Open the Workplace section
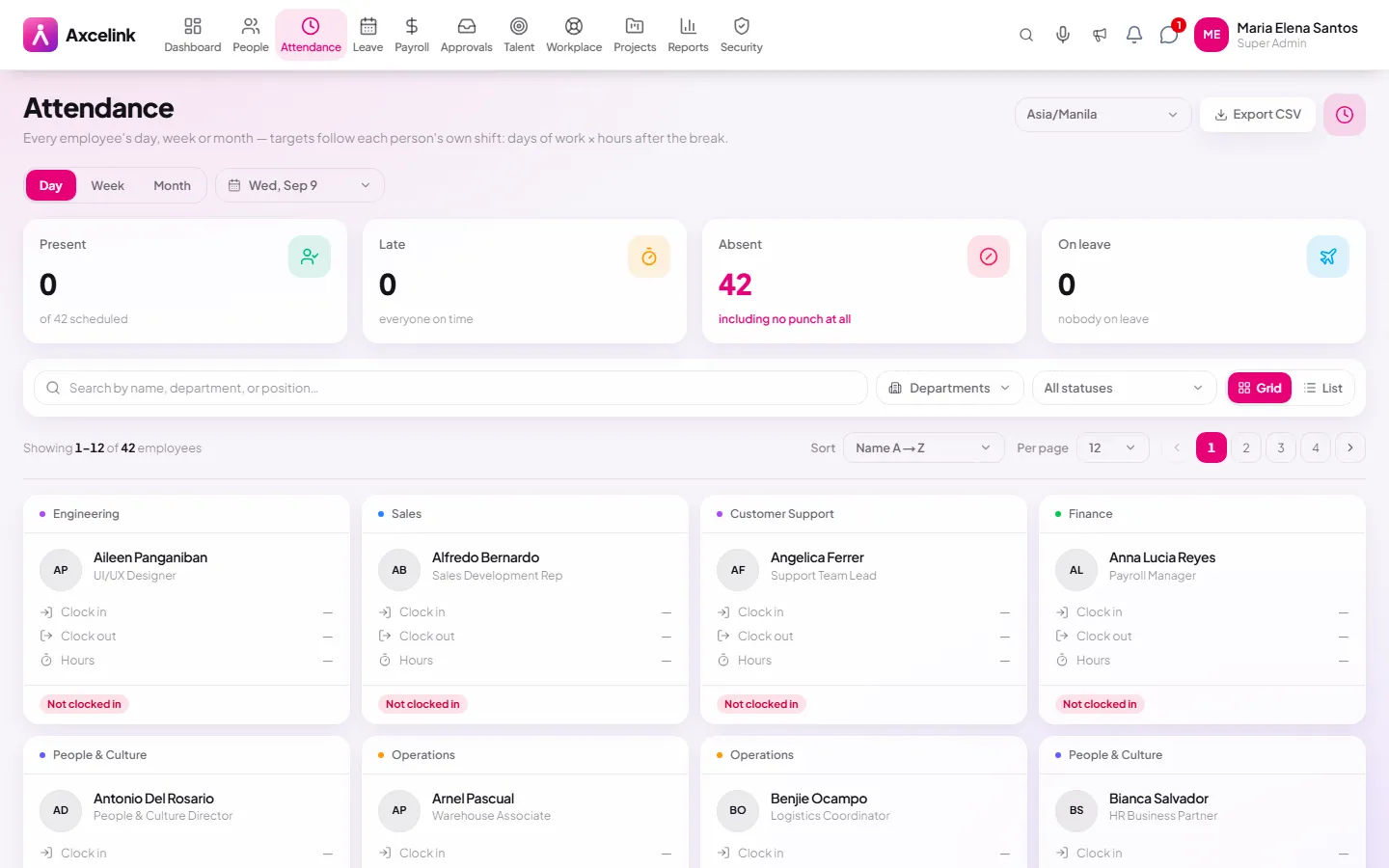Image resolution: width=1389 pixels, height=868 pixels. click(x=574, y=35)
